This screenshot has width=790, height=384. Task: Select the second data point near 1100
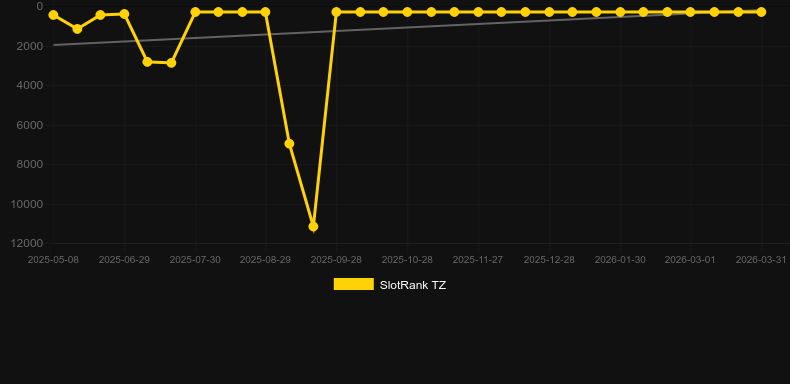pyautogui.click(x=77, y=29)
